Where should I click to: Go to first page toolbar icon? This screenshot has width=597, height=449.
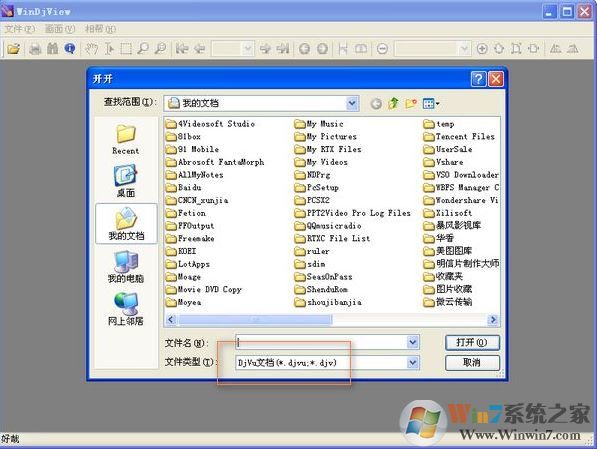click(182, 48)
